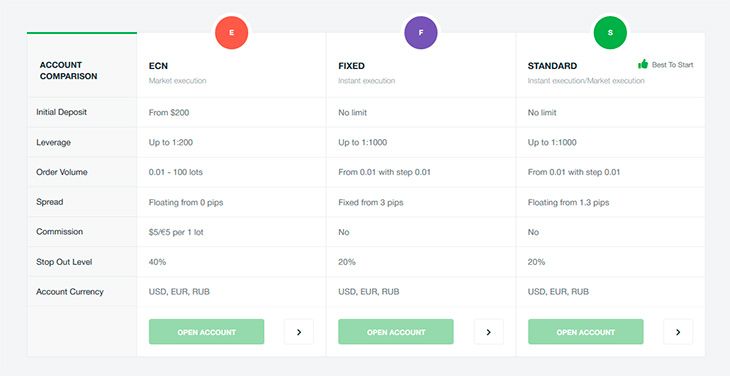Open a STANDARD account
The height and width of the screenshot is (376, 730).
click(x=586, y=332)
